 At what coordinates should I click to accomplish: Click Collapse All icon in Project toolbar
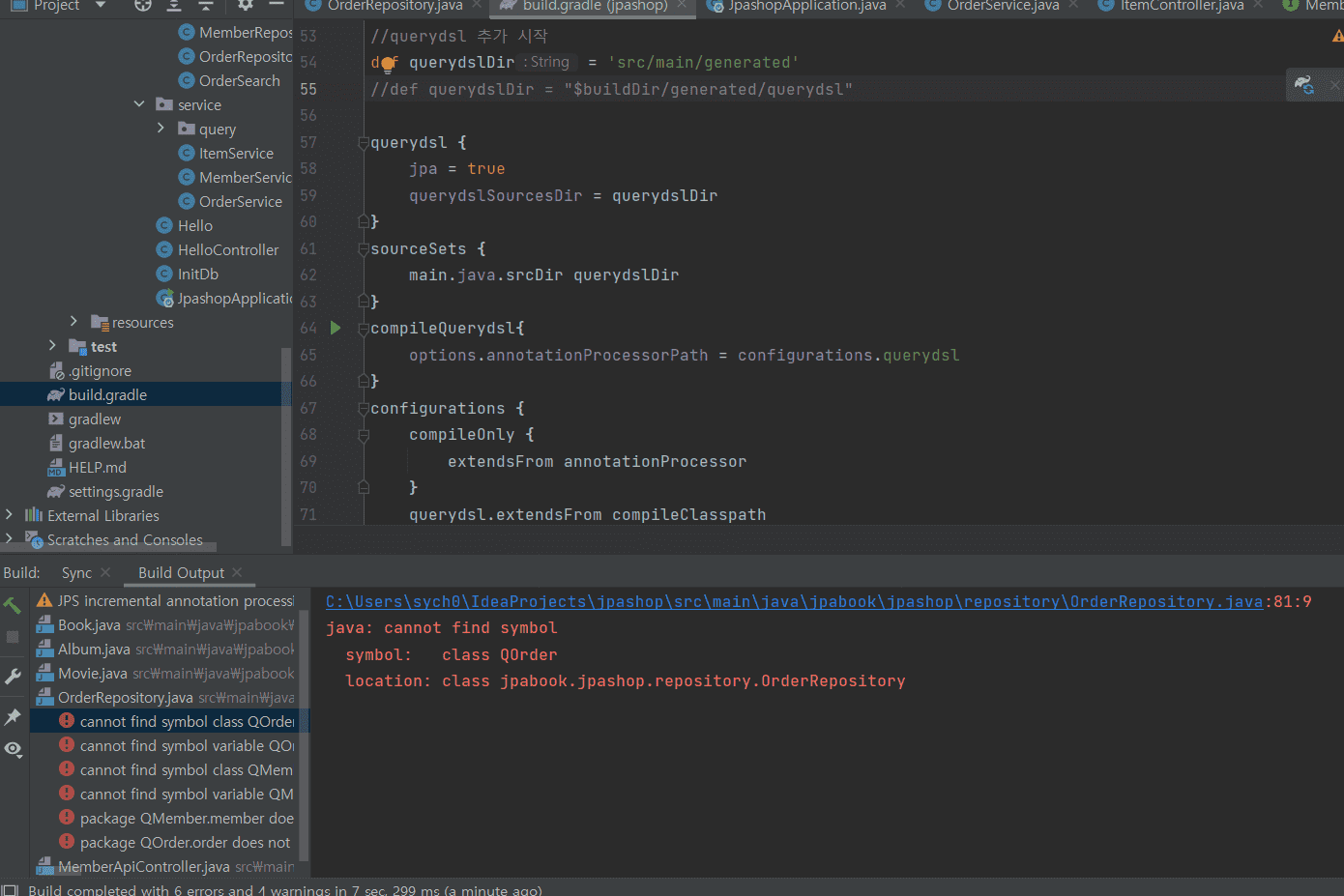coord(206,5)
